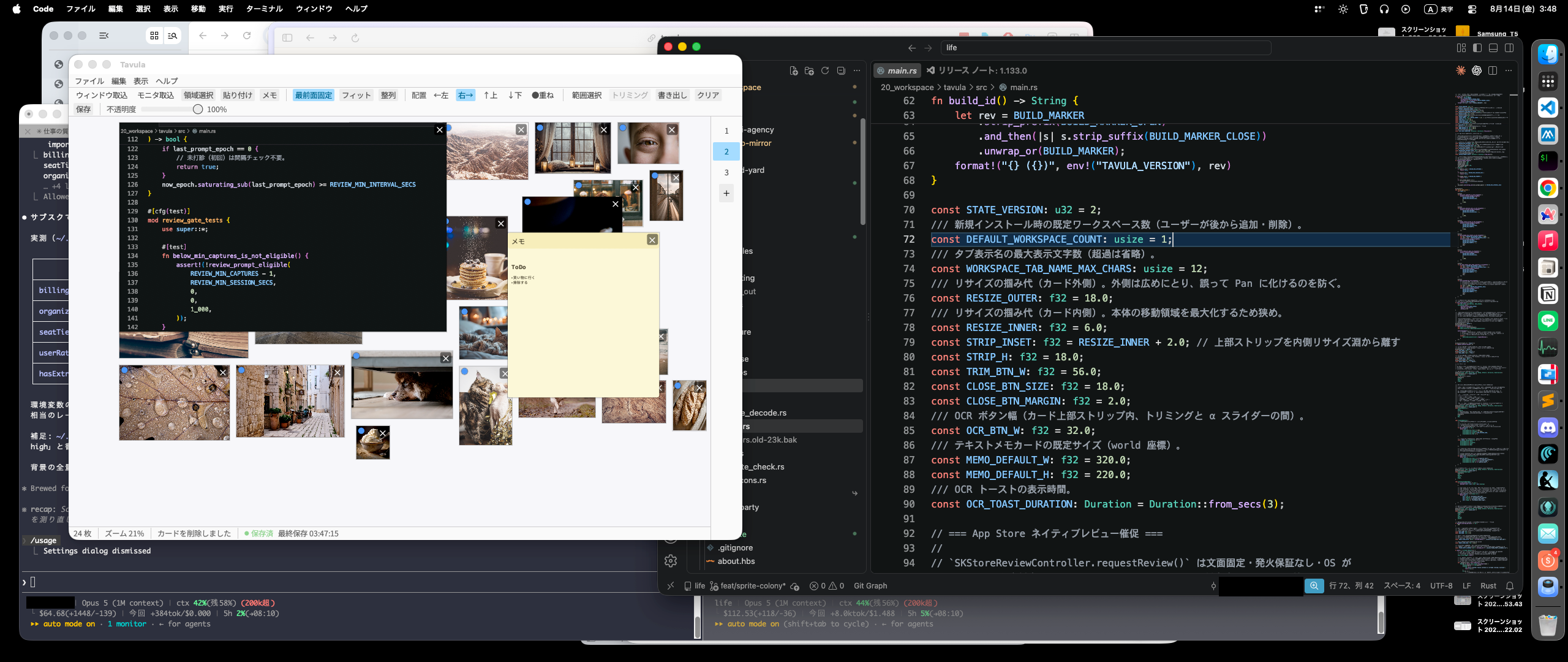Open Tavula 編集 menu
1568x662 pixels.
click(119, 81)
